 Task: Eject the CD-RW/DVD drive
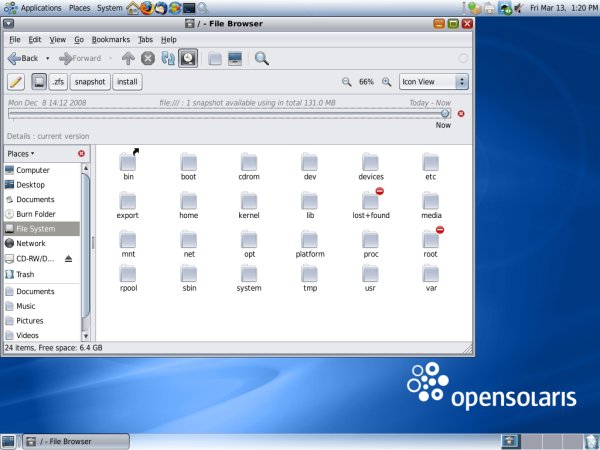click(68, 259)
